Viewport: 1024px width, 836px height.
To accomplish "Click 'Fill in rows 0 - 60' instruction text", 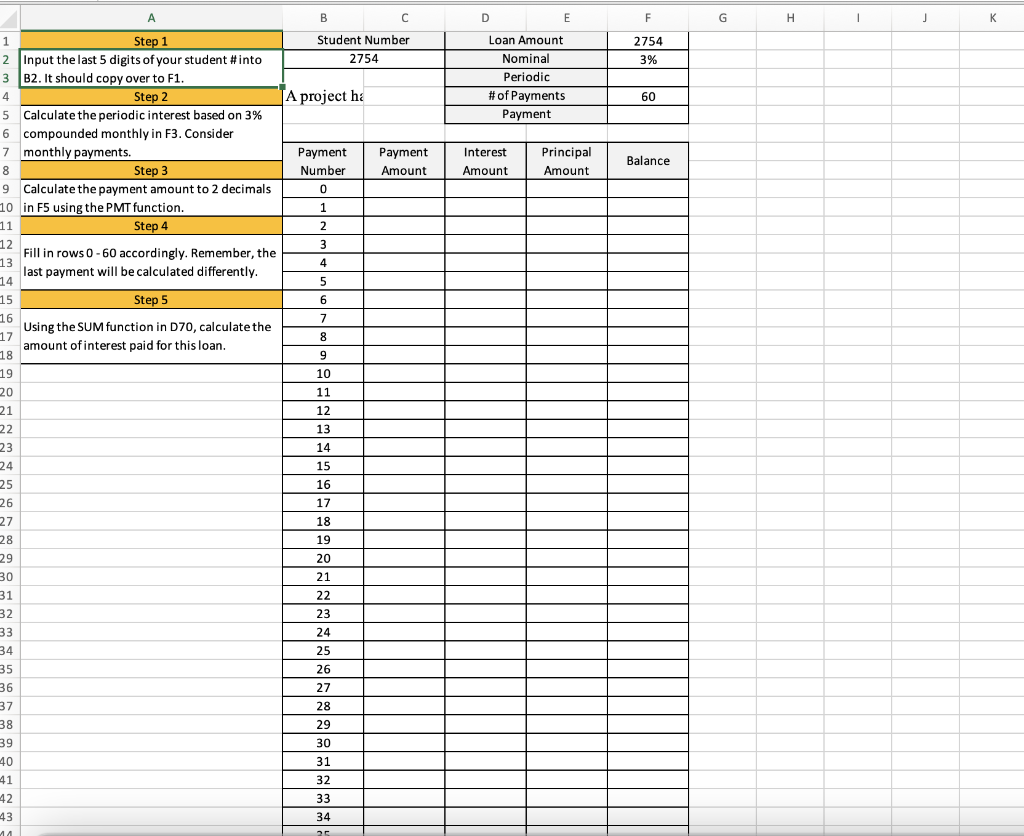I will (x=150, y=262).
